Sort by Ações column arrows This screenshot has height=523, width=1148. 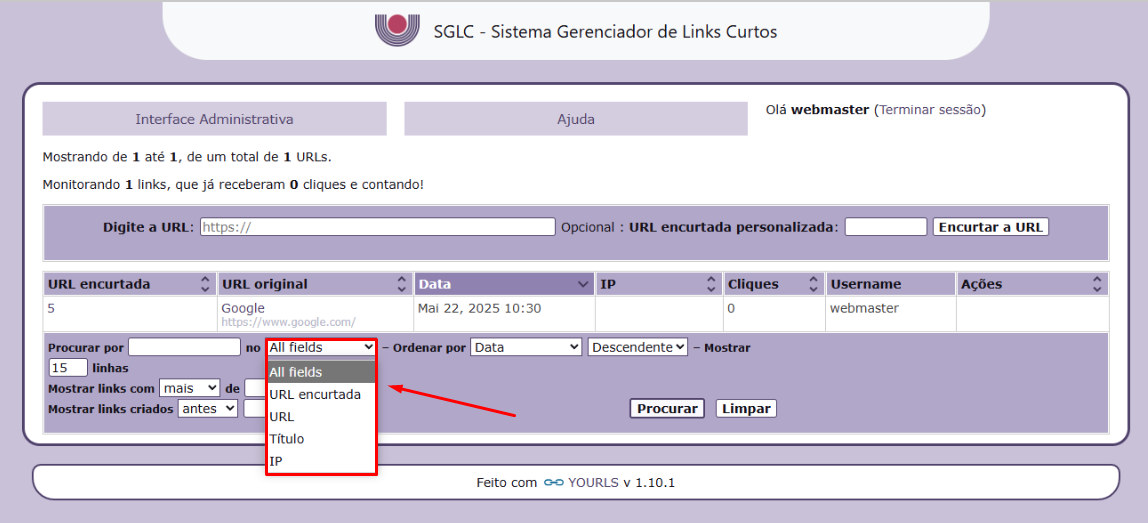(x=1097, y=283)
